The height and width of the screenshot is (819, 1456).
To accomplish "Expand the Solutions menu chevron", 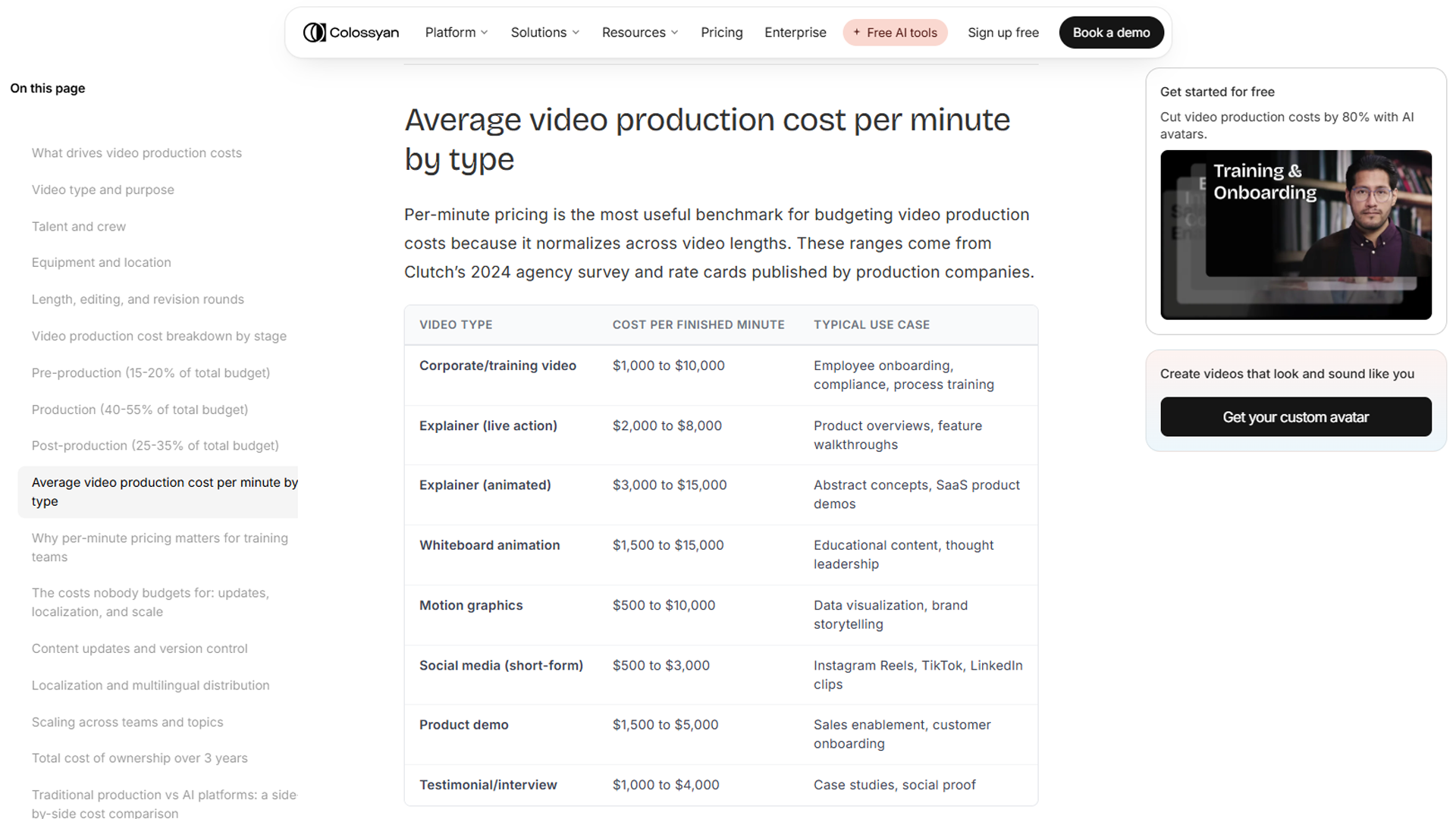I will point(576,33).
